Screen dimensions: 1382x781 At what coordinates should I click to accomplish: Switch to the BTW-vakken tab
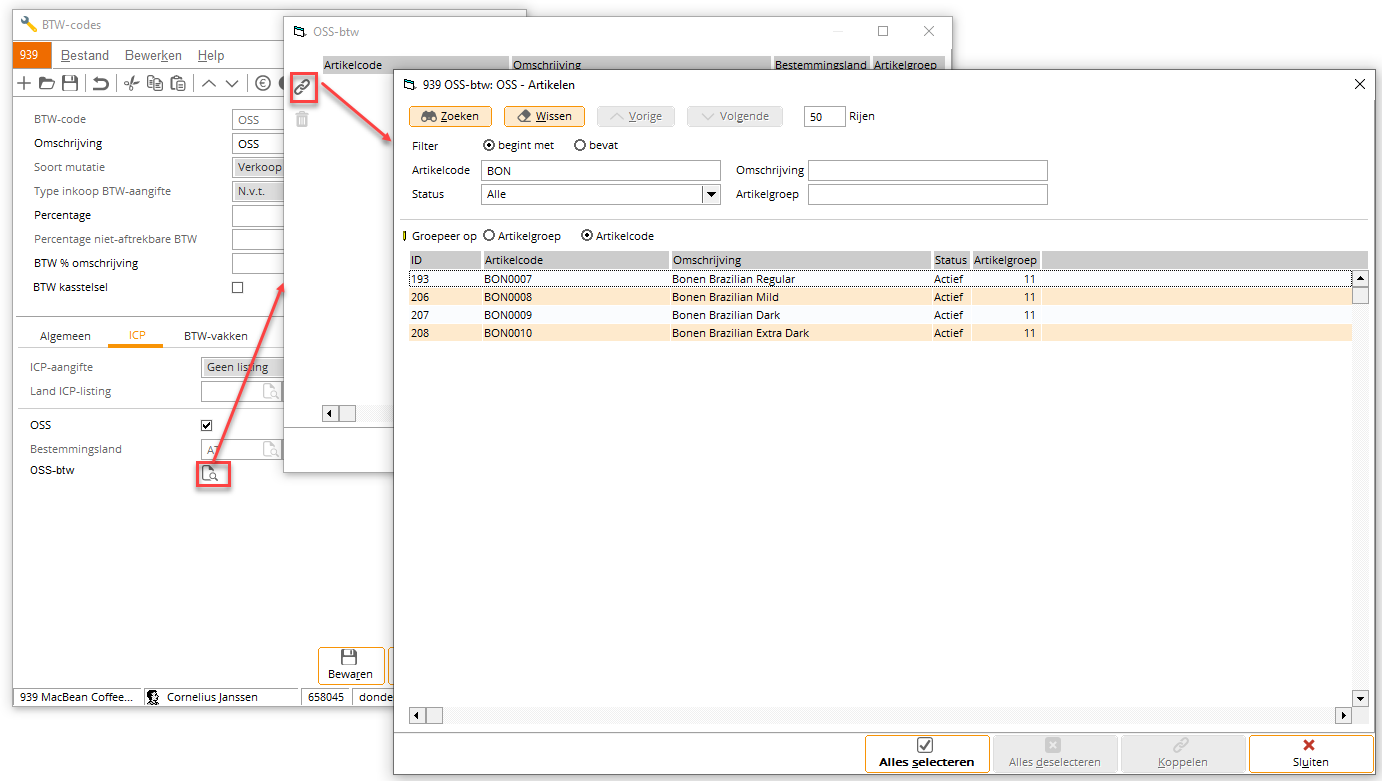click(215, 336)
